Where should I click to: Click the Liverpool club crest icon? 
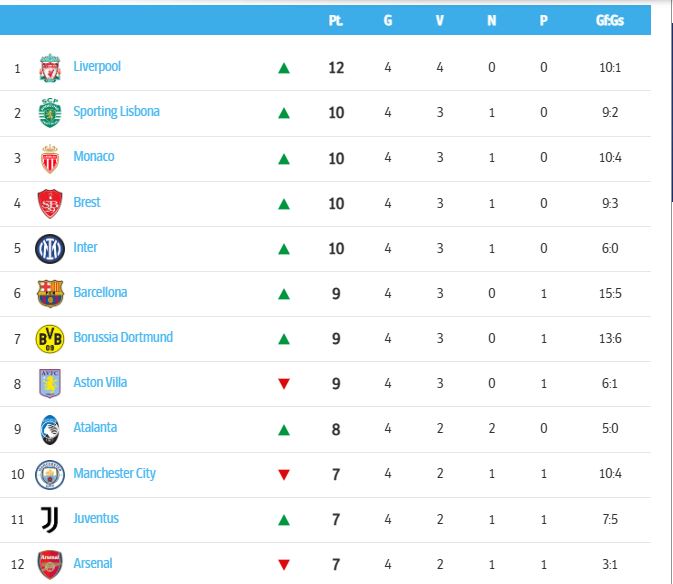[x=50, y=68]
